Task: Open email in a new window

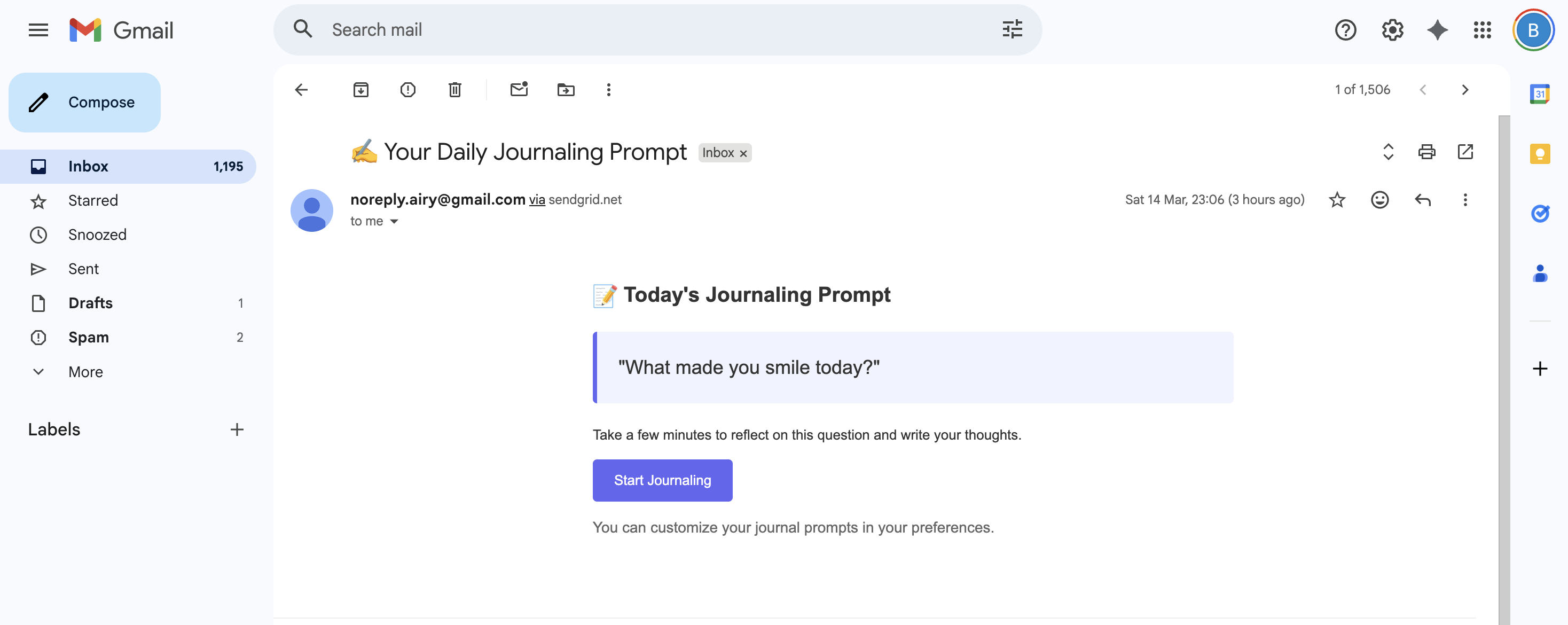Action: [x=1464, y=152]
